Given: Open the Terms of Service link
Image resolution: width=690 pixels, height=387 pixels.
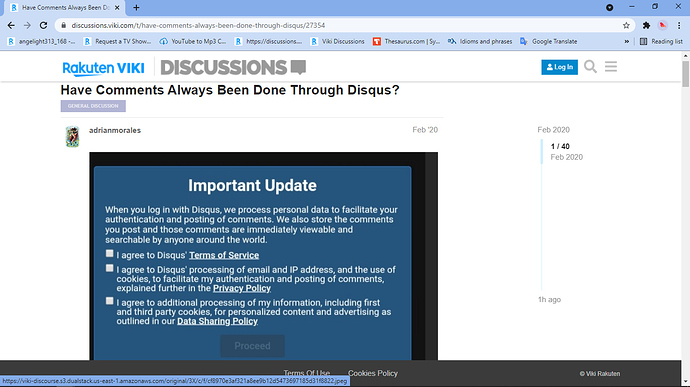Looking at the screenshot, I should (224, 255).
